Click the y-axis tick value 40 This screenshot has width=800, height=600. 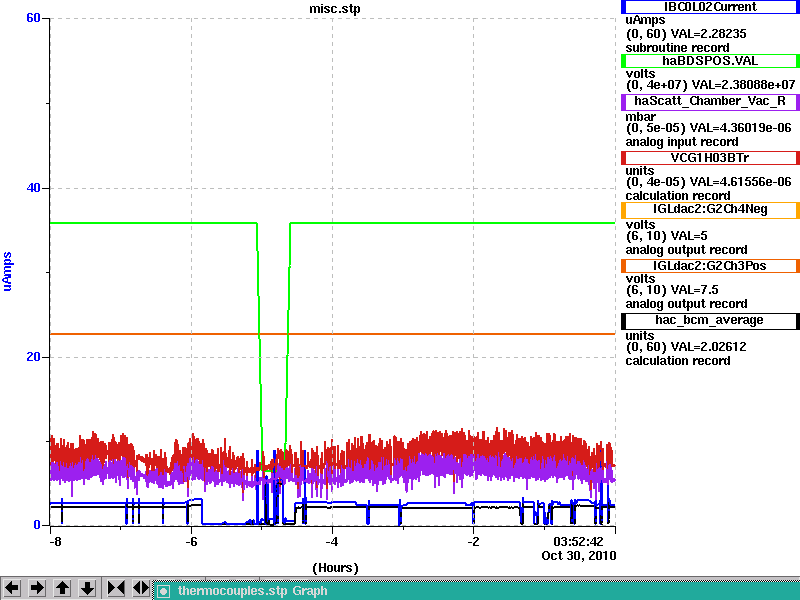click(33, 188)
